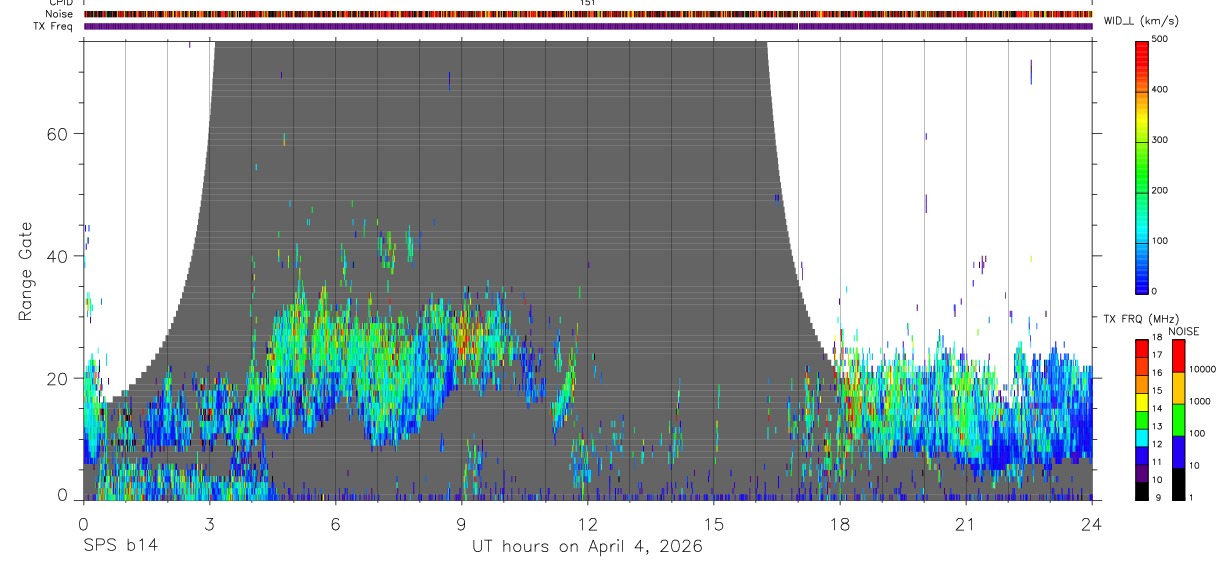Click the NOISE legend heading
The width and height of the screenshot is (1228, 567).
click(x=1184, y=332)
